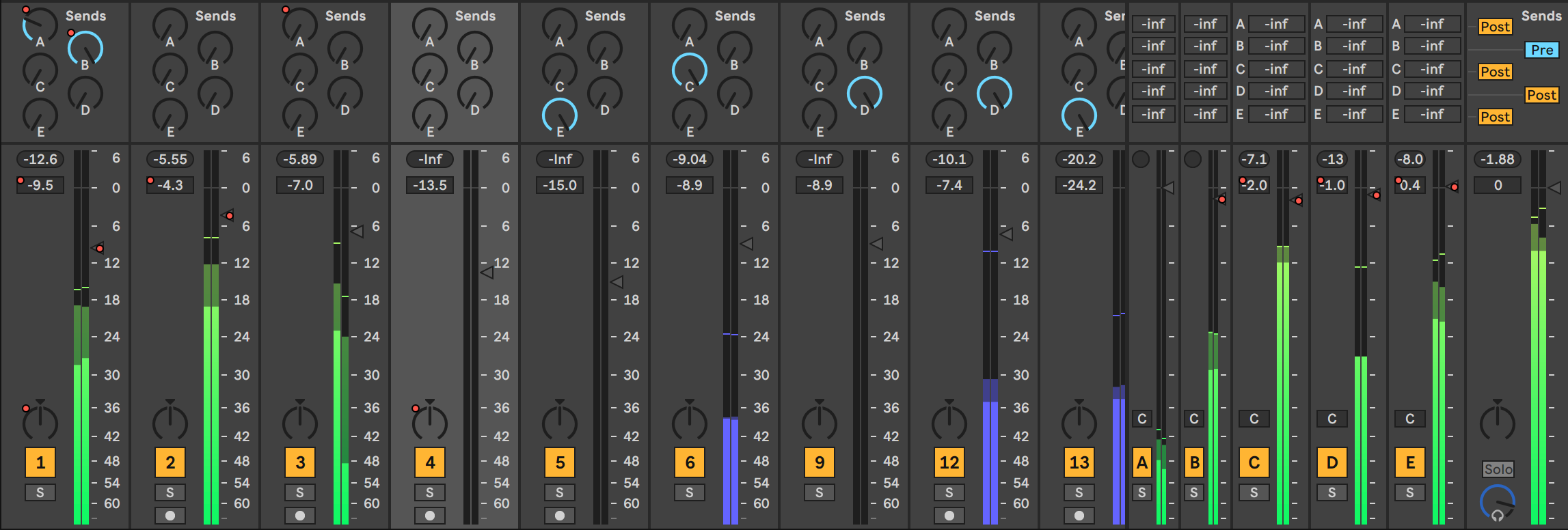Viewport: 1568px width, 530px height.
Task: Select the -9.5 volume field on track 1
Action: point(40,185)
